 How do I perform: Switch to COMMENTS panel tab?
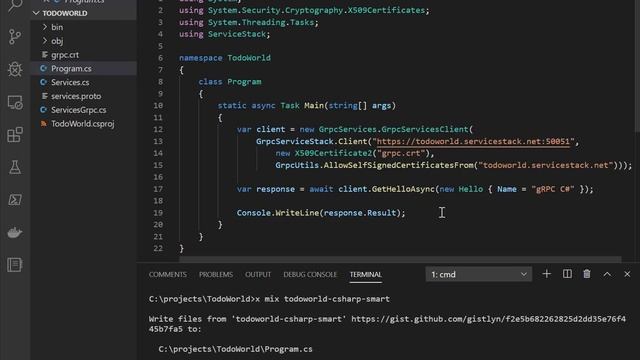pyautogui.click(x=167, y=274)
